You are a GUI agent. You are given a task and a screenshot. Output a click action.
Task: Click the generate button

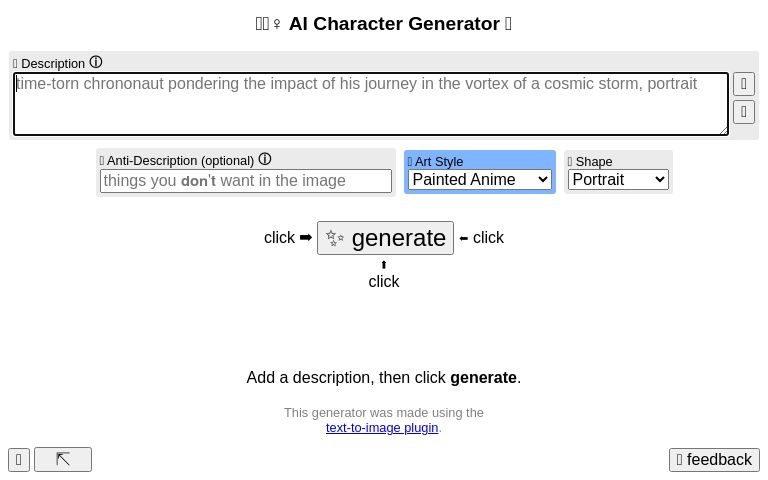point(385,238)
